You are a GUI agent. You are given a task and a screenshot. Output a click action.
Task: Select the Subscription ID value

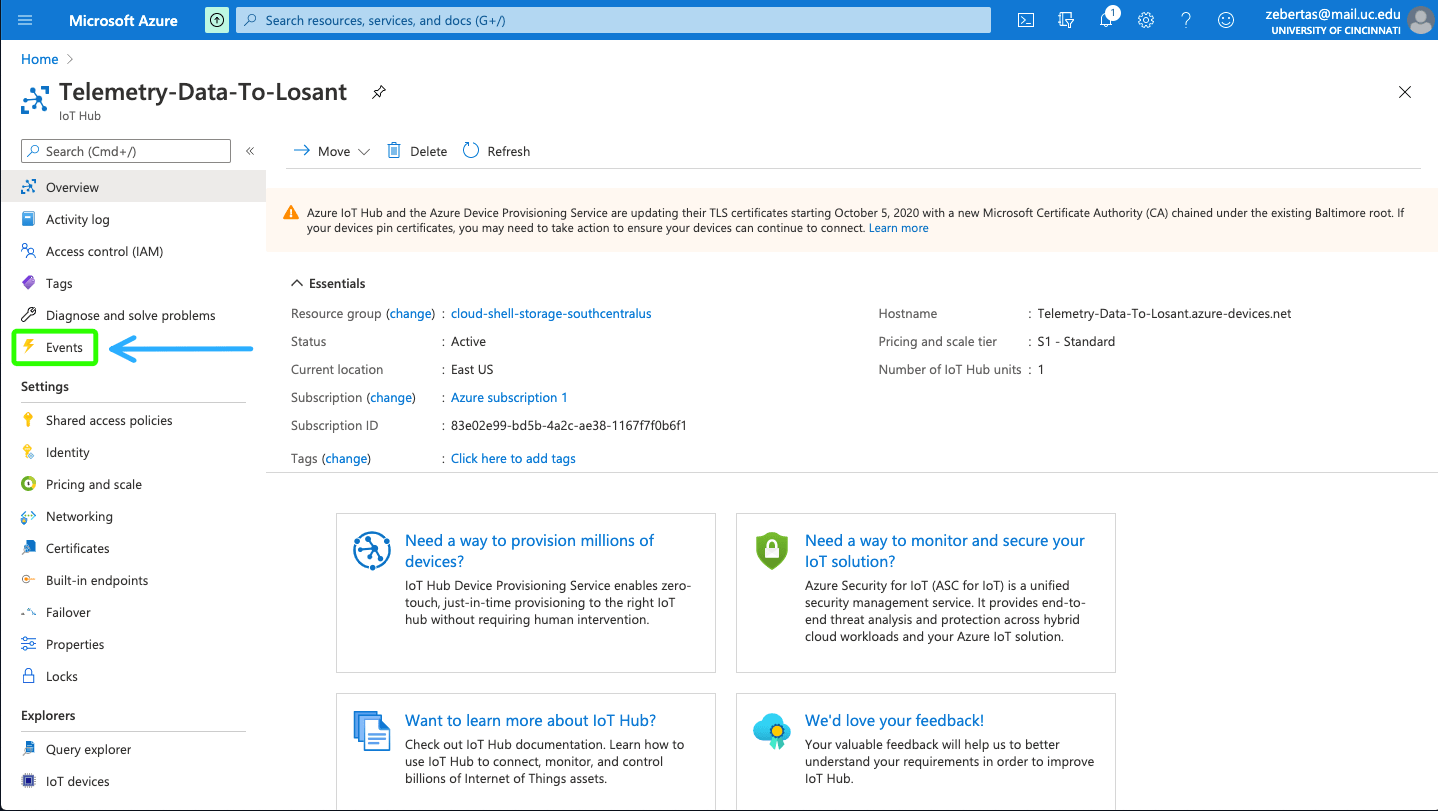coord(569,425)
